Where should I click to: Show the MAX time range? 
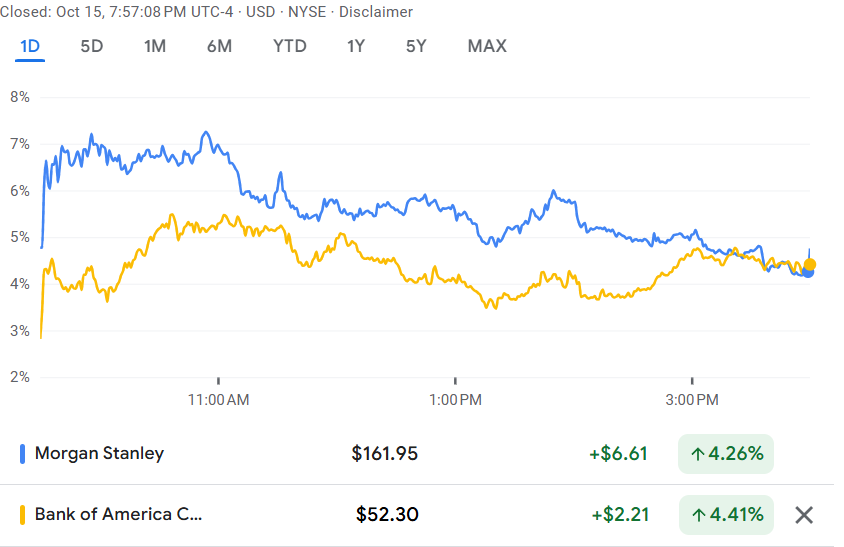click(x=487, y=46)
